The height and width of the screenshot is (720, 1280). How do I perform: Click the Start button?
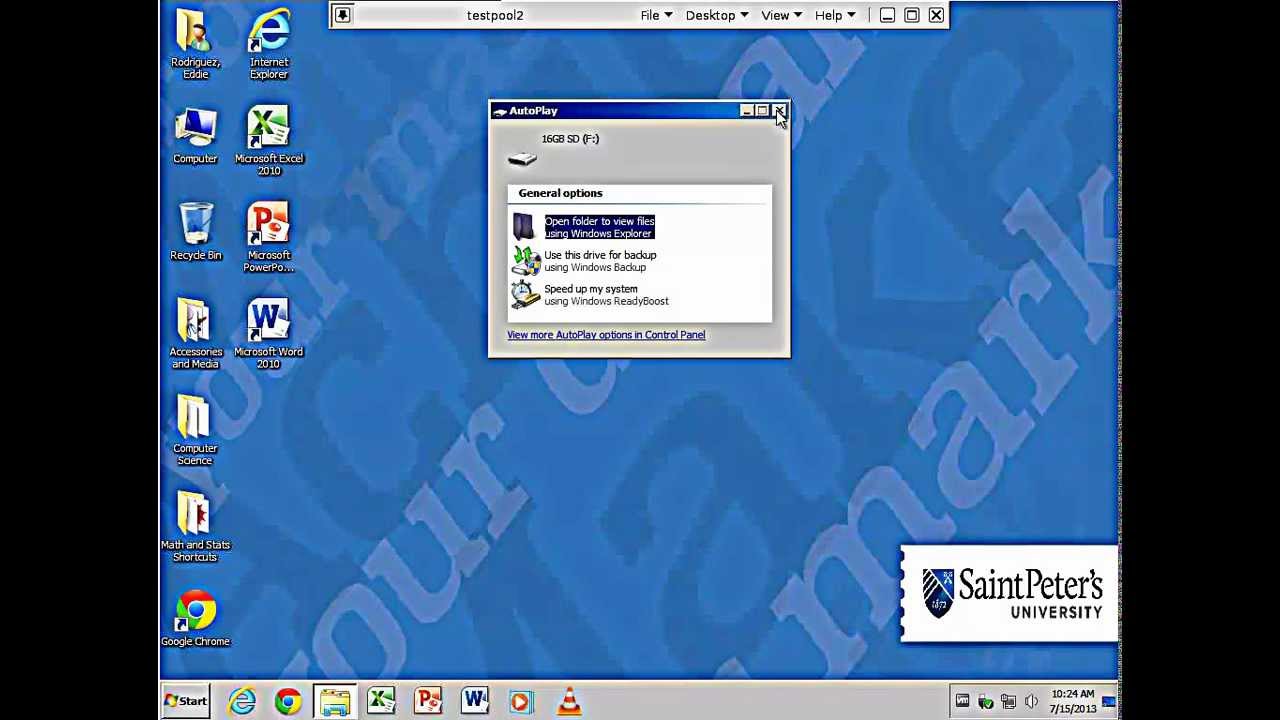coord(186,701)
